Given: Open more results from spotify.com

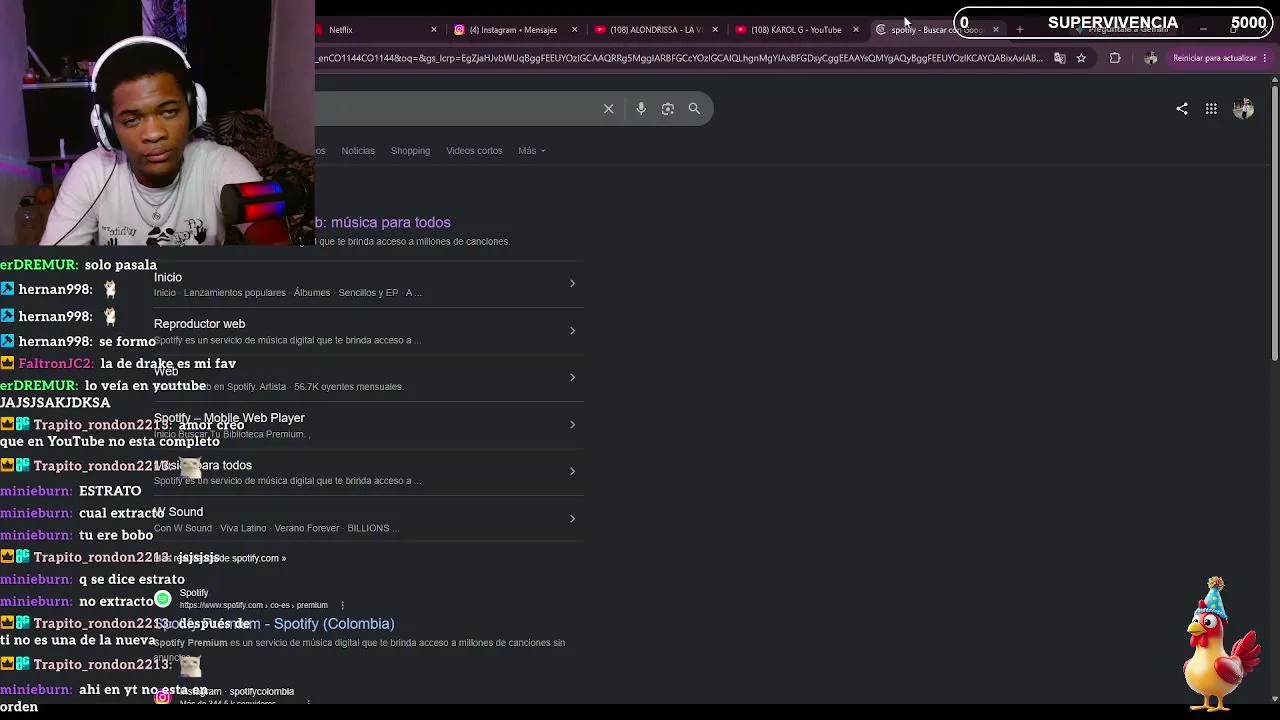Looking at the screenshot, I should [x=220, y=558].
